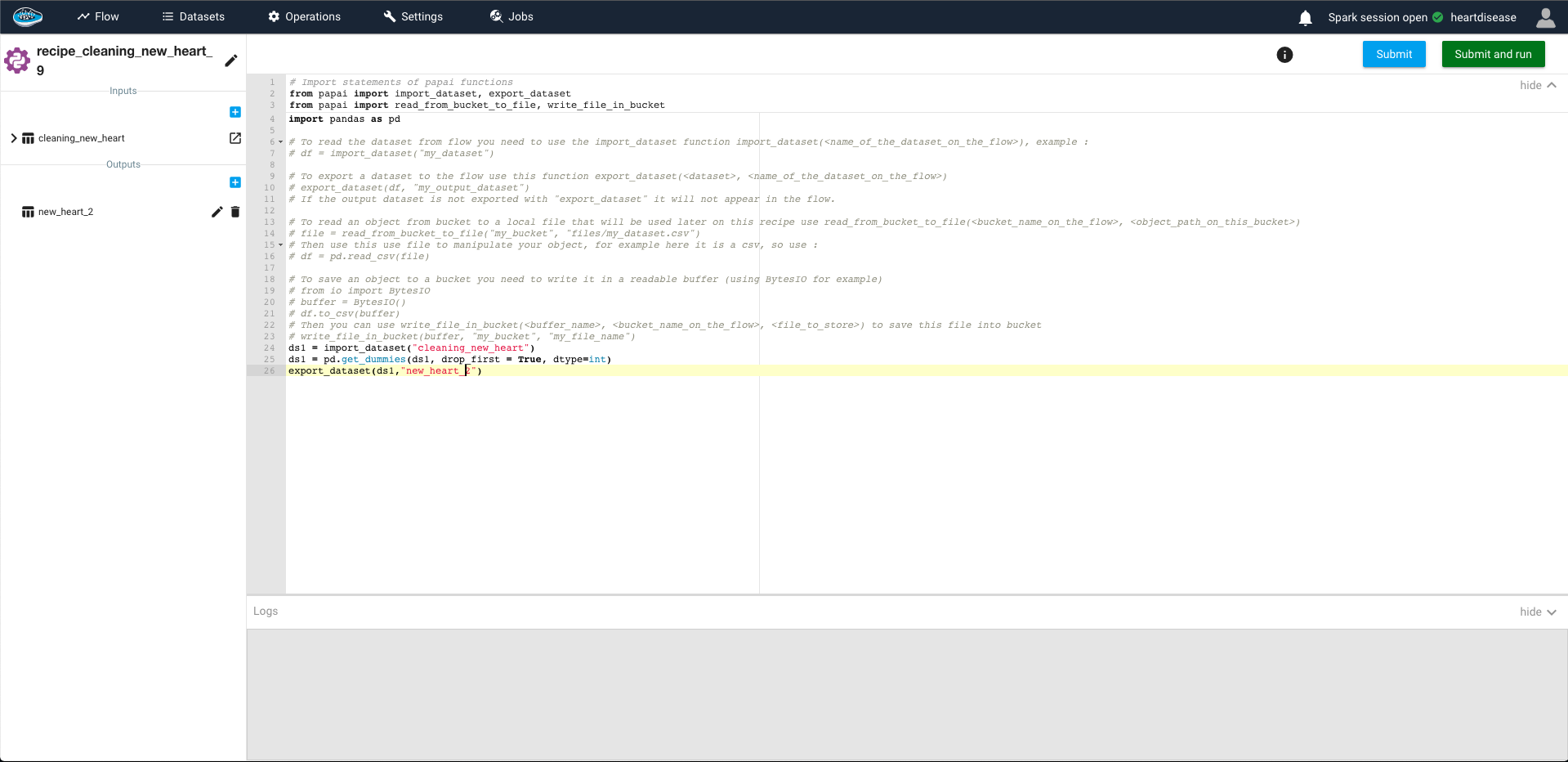Click the Submit button
Viewport: 1568px width, 762px height.
tap(1393, 54)
